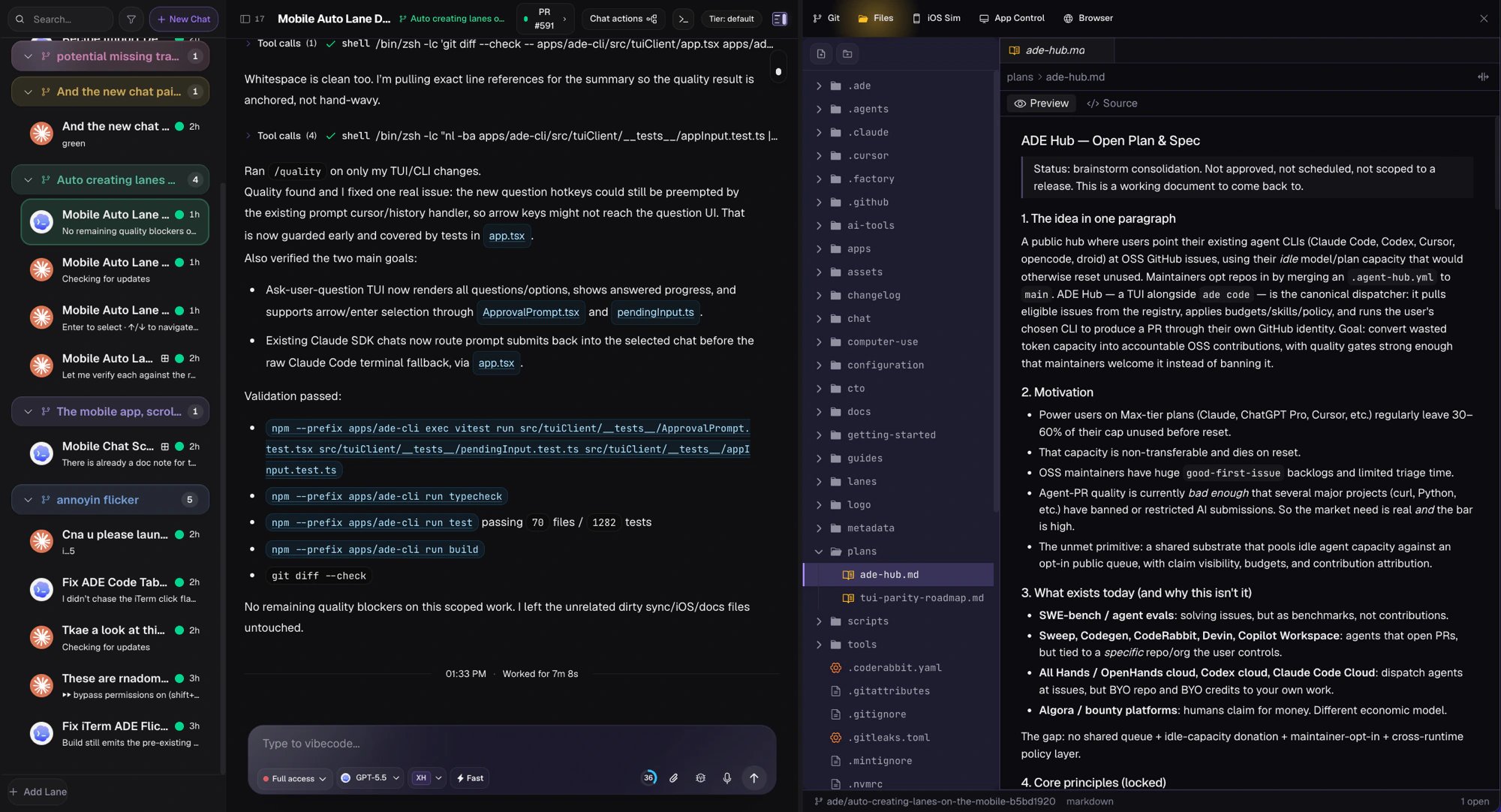Open the PR #591 dropdown chip
The image size is (1501, 812).
[545, 19]
